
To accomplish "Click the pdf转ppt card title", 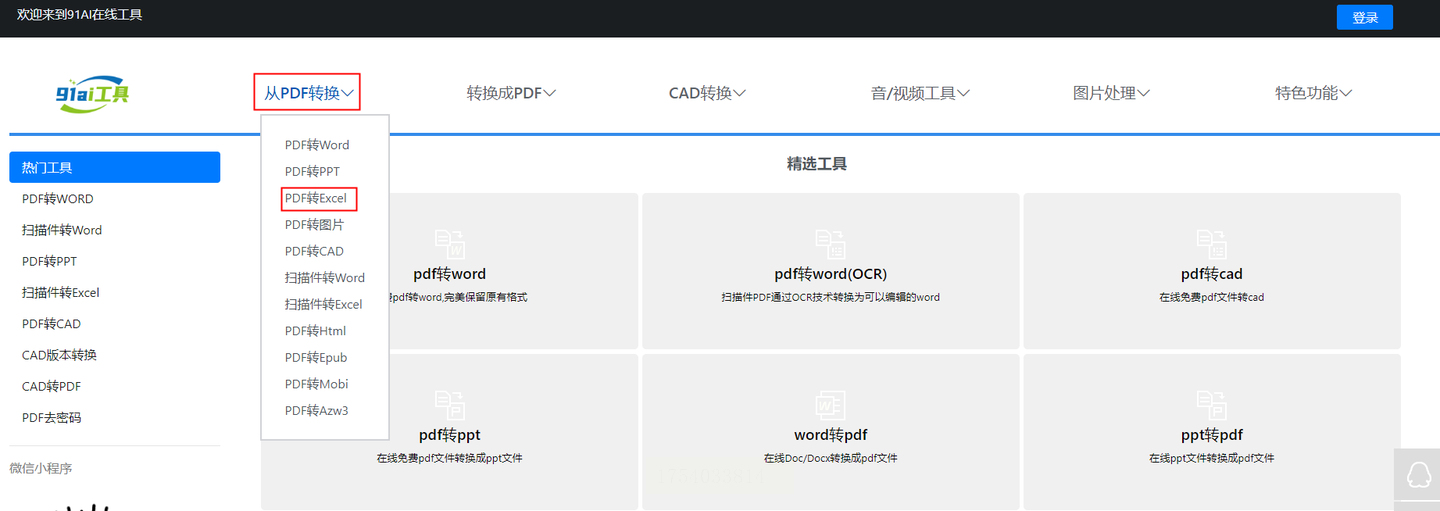I will pos(449,435).
